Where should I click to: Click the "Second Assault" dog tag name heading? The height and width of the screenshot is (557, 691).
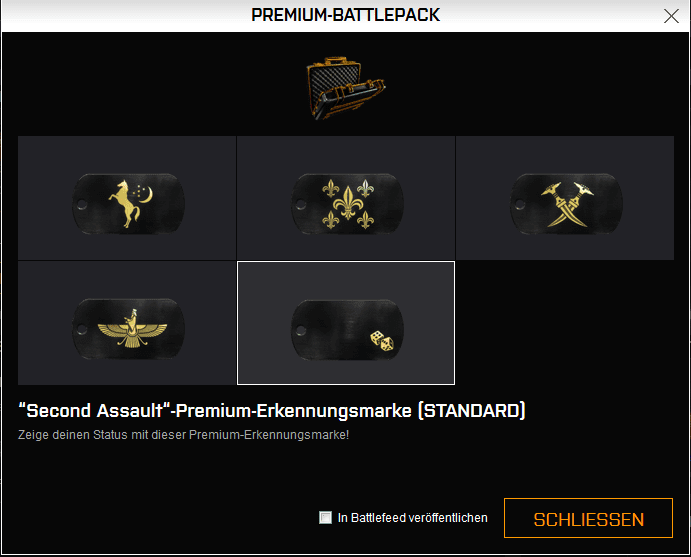click(x=272, y=411)
